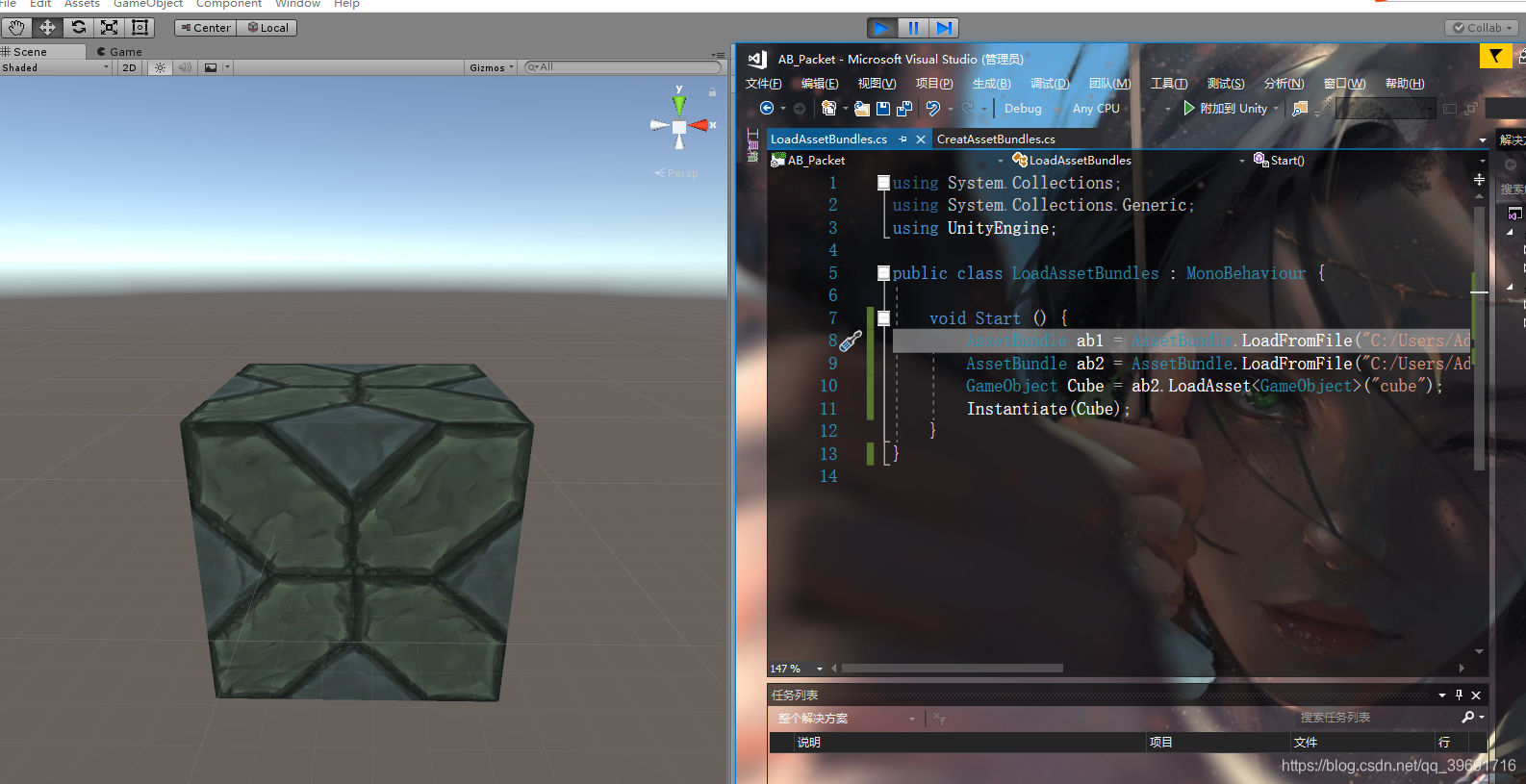Select the Move tool in Unity toolbar
The width and height of the screenshot is (1526, 784).
[47, 28]
